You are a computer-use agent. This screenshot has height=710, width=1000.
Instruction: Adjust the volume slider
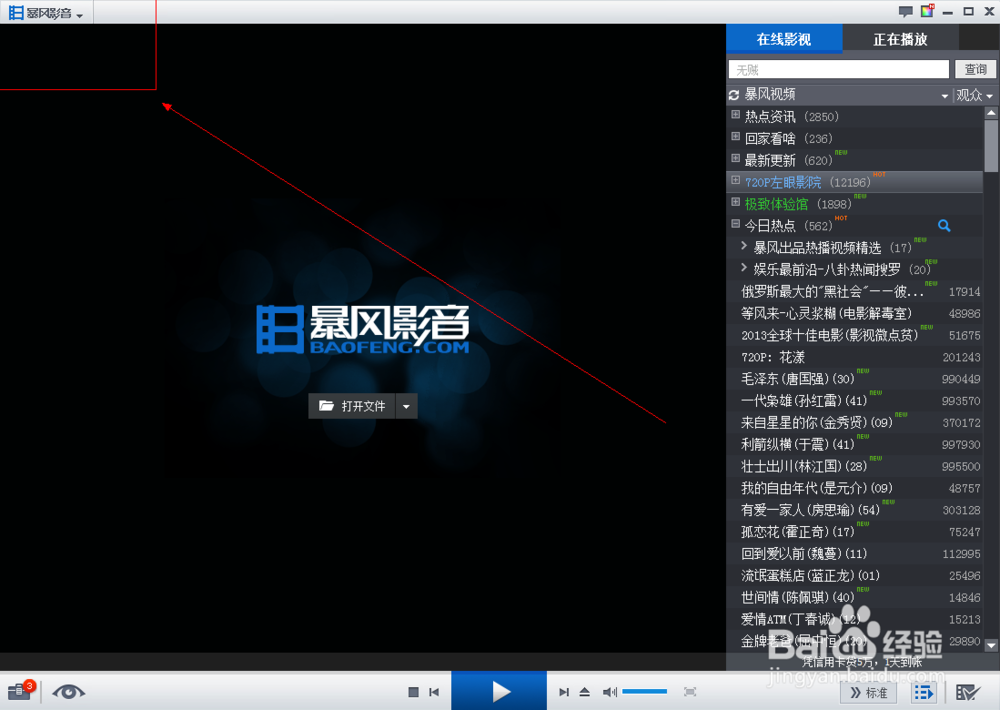(x=644, y=692)
